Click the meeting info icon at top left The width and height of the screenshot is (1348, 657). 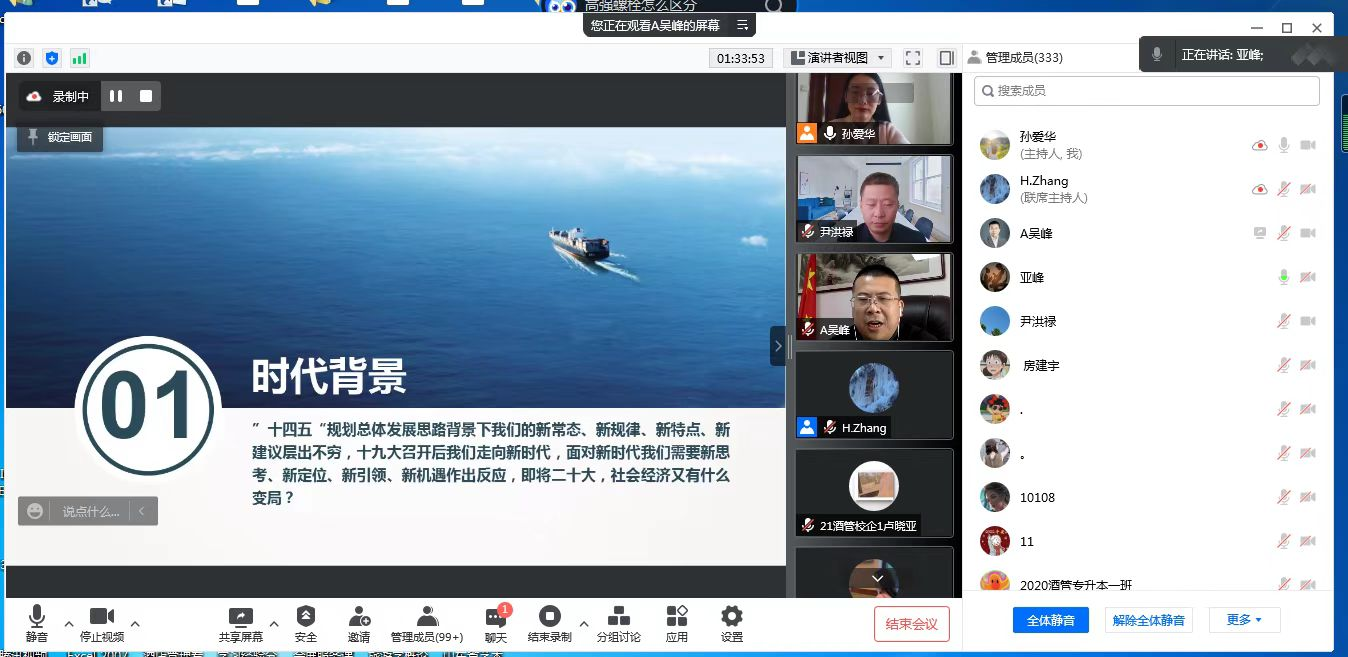click(x=24, y=58)
